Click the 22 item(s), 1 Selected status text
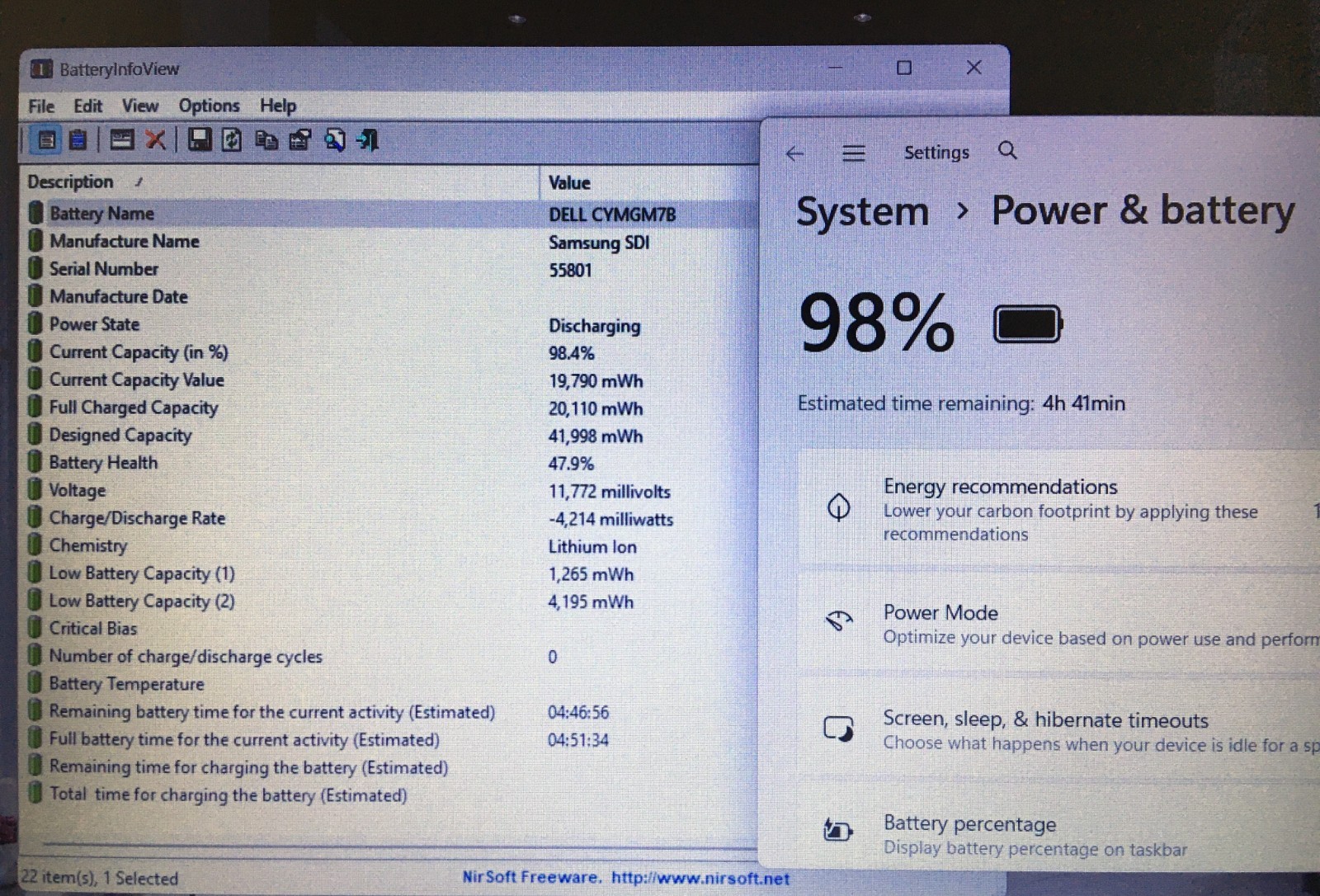The height and width of the screenshot is (896, 1320). (x=100, y=878)
